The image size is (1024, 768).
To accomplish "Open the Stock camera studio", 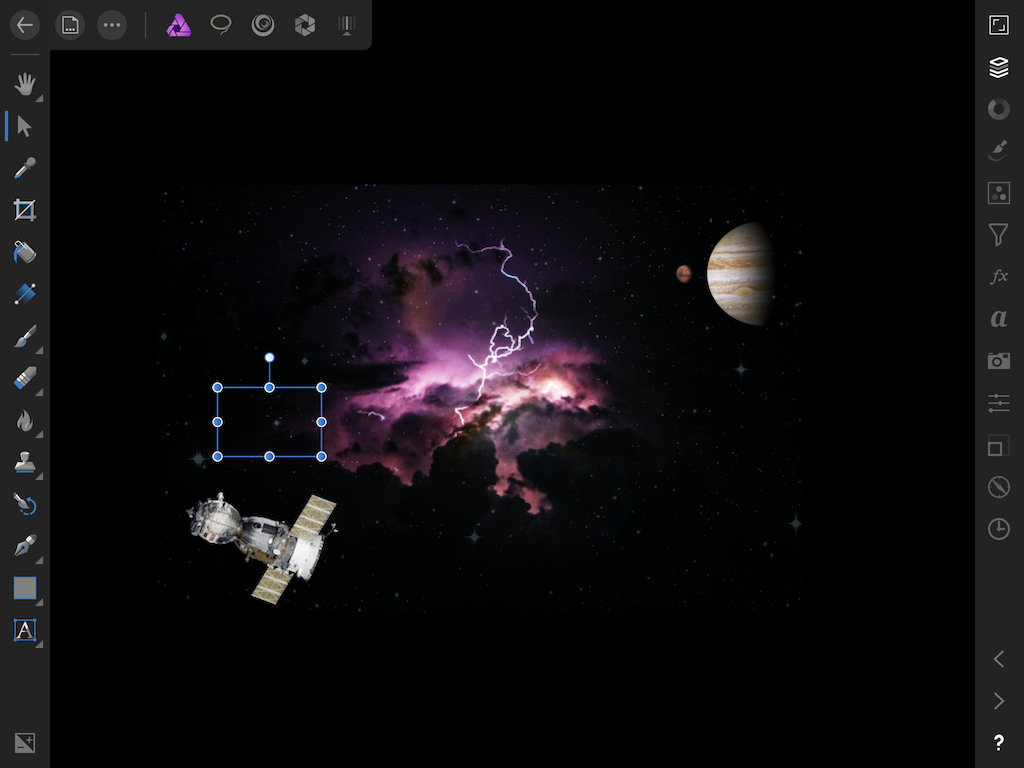I will coord(999,360).
